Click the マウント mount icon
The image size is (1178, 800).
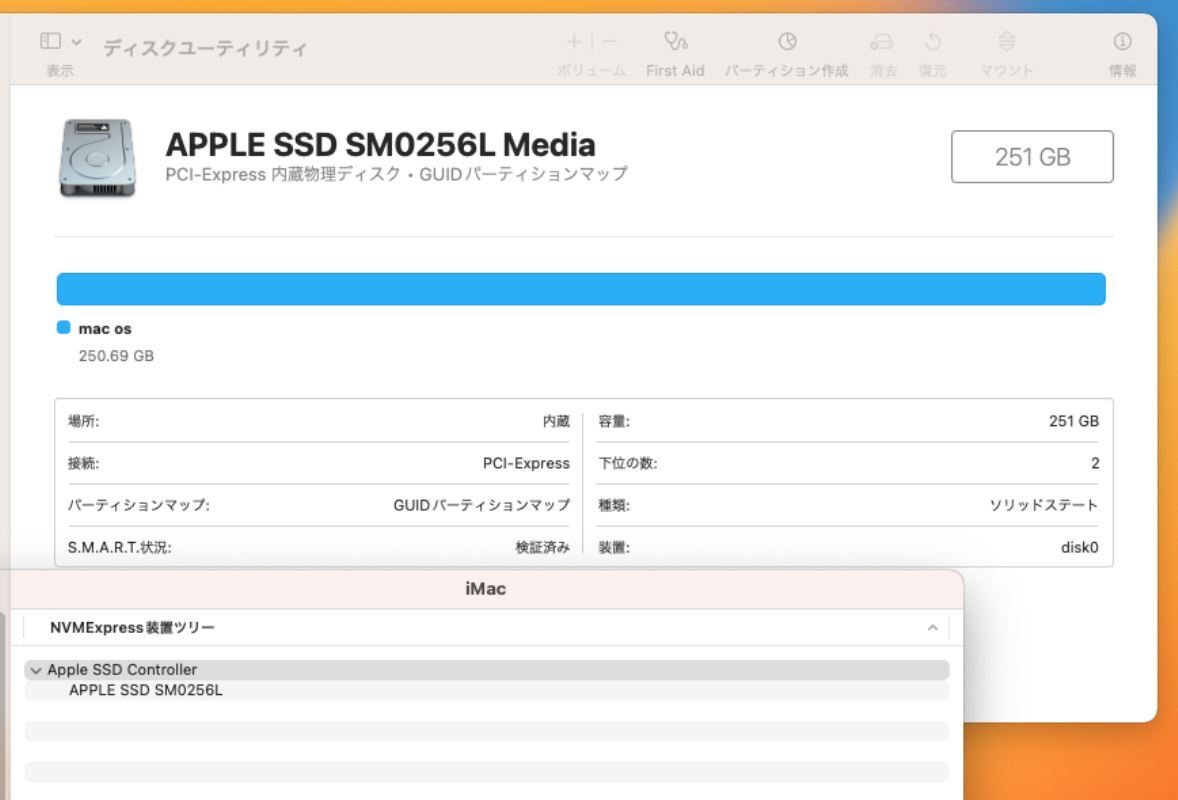pyautogui.click(x=1007, y=41)
